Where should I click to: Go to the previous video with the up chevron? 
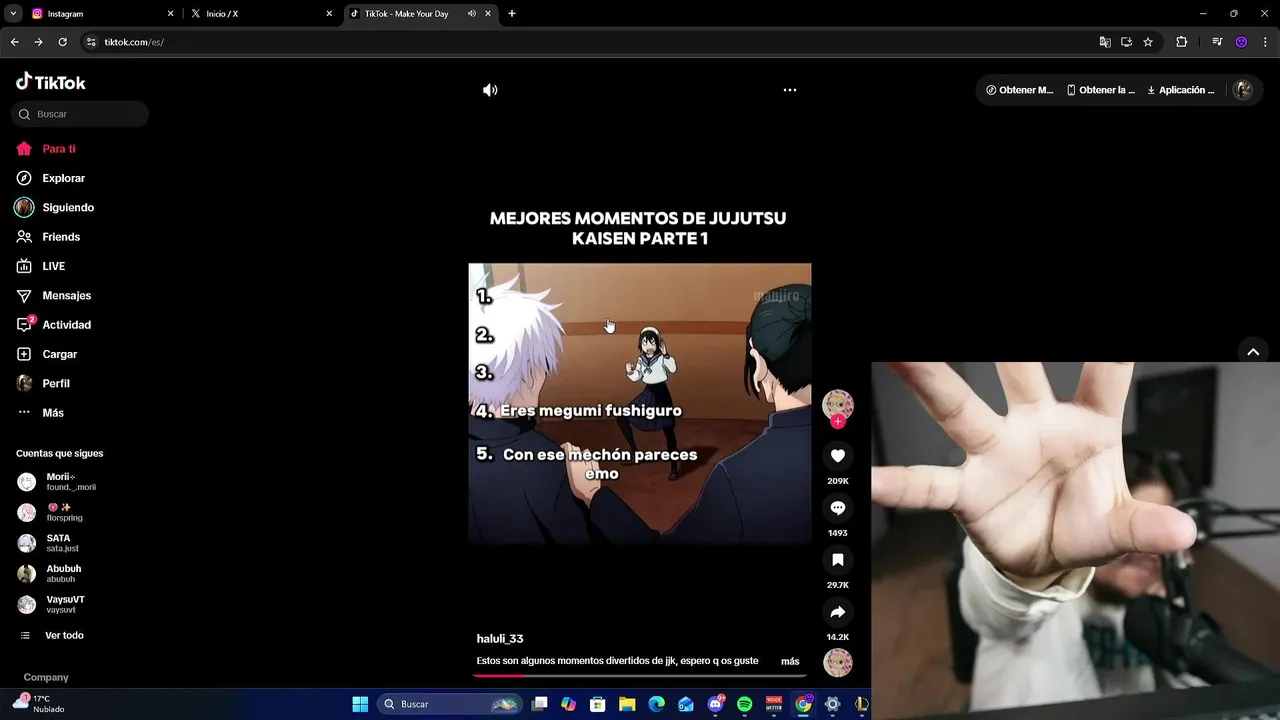click(1253, 352)
